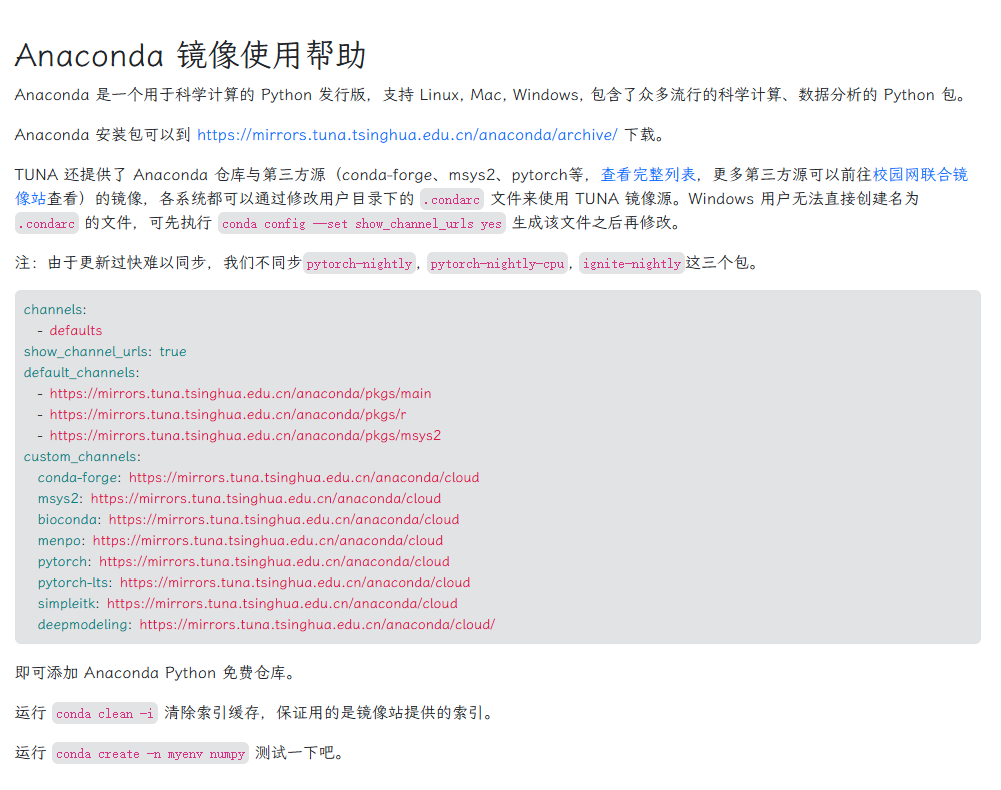Click the Anaconda 镜像使用帮助 heading
The height and width of the screenshot is (790, 1001).
pos(190,55)
